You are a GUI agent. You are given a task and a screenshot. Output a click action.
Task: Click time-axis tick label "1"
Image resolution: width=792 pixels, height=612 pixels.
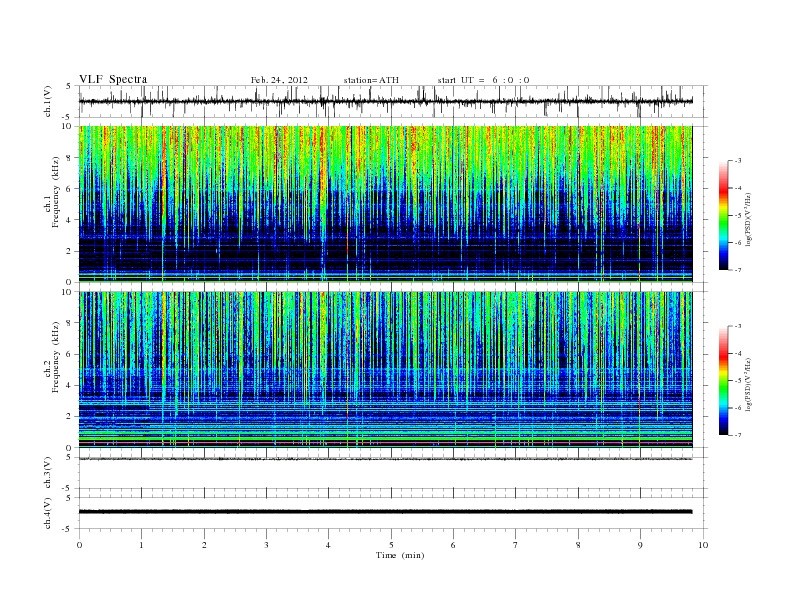141,545
